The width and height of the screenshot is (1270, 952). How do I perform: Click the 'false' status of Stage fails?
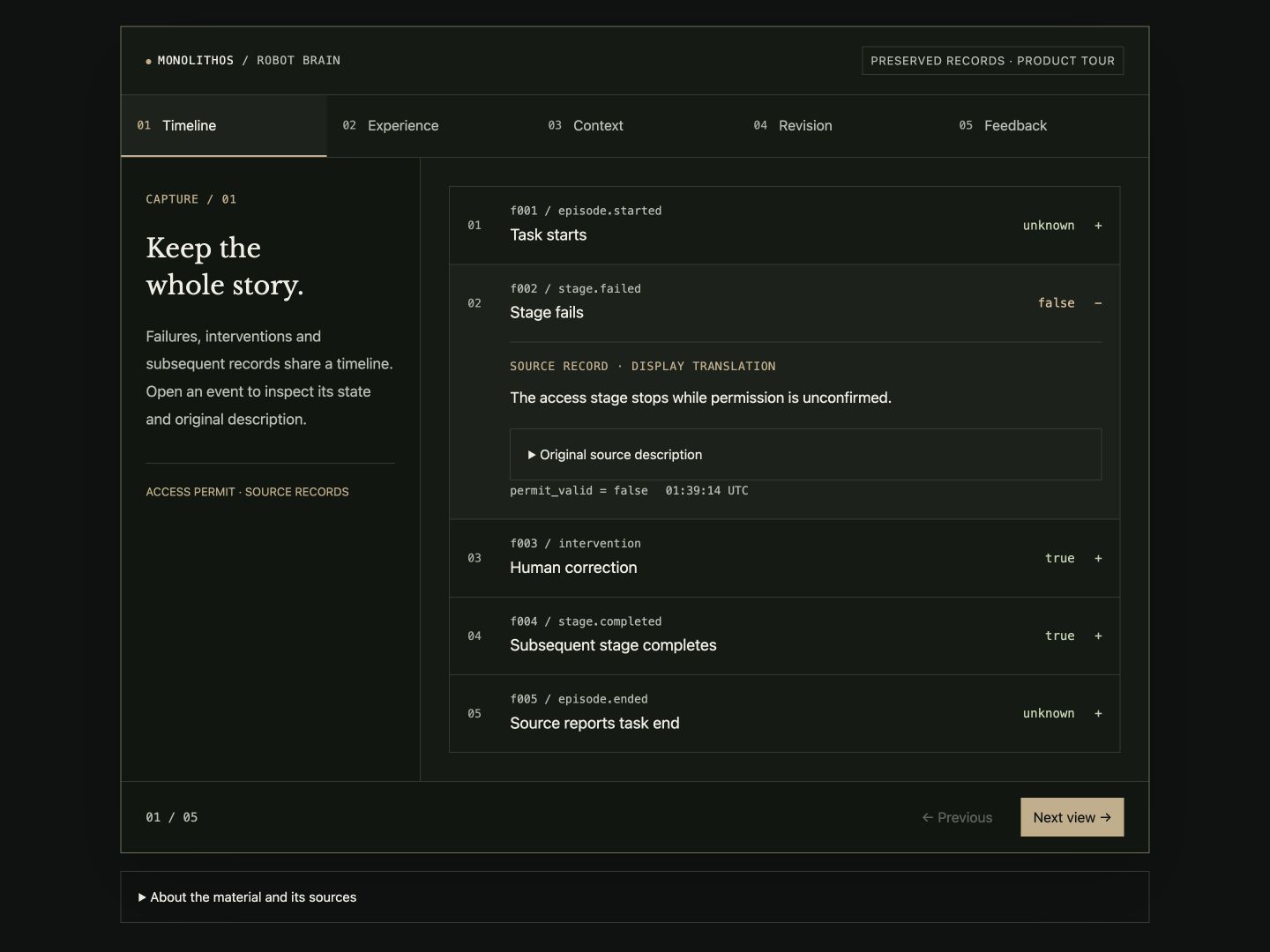1056,303
